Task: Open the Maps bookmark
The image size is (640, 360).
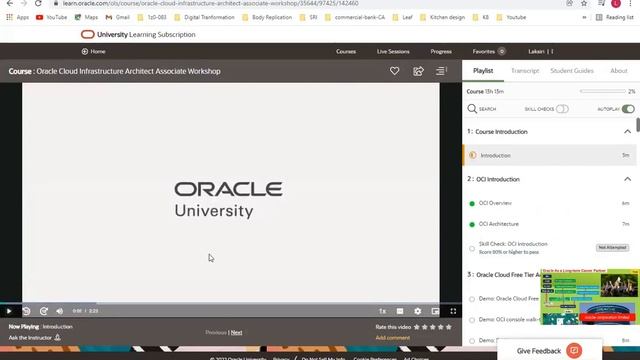Action: click(86, 17)
